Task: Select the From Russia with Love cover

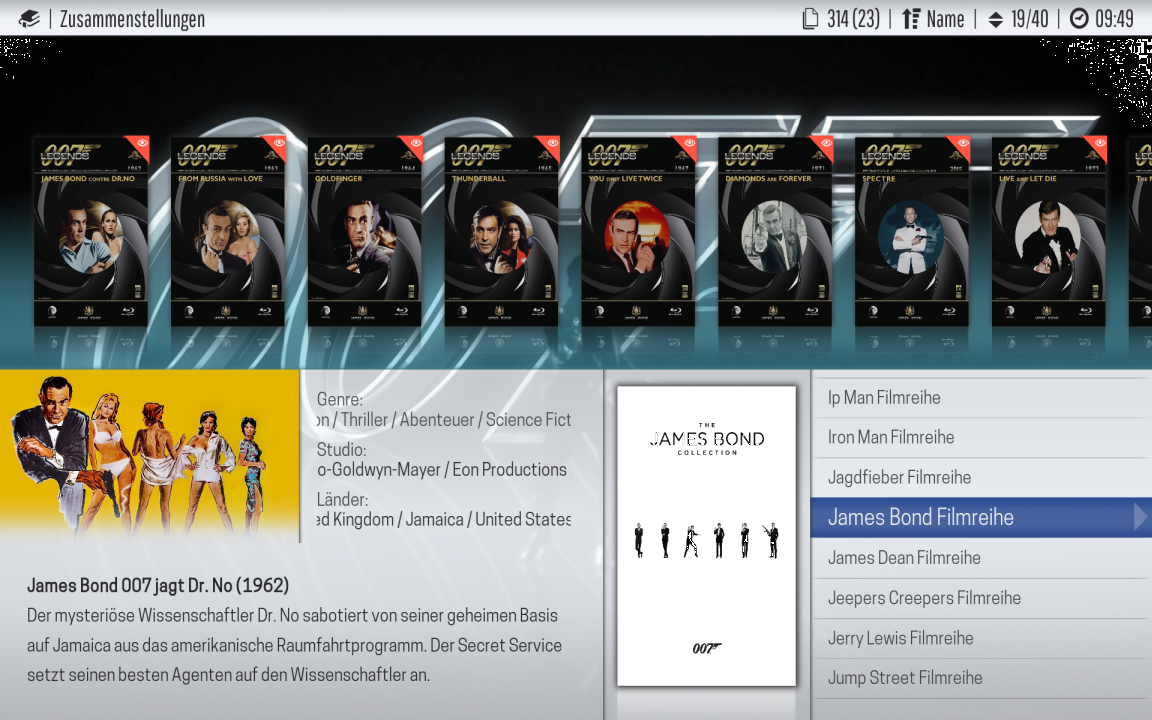Action: [x=228, y=231]
